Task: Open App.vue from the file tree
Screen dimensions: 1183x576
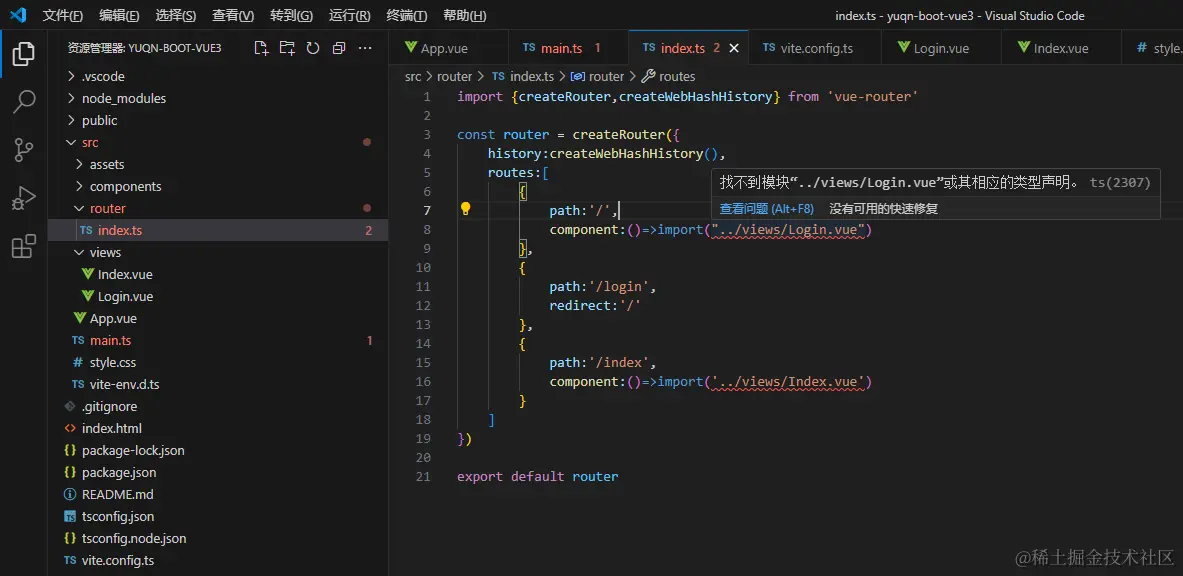Action: pyautogui.click(x=218, y=318)
